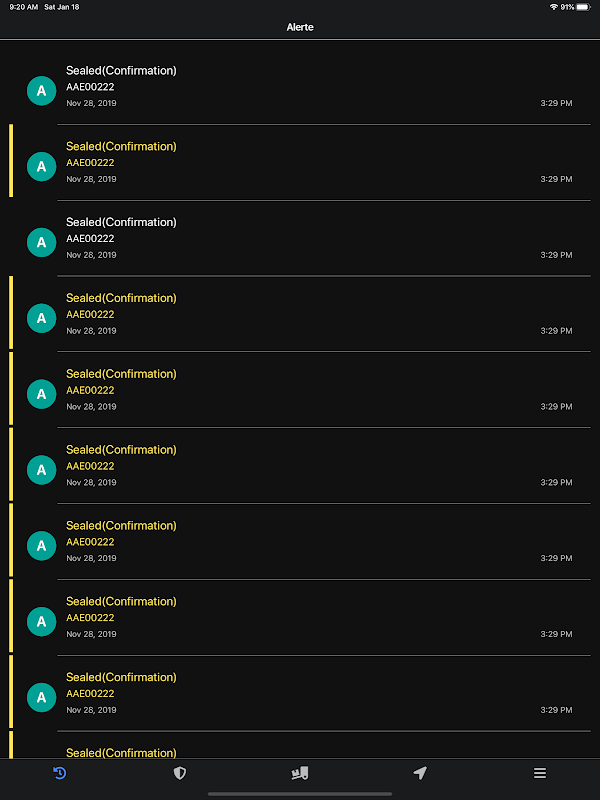The image size is (600, 800).
Task: Open the hamburger menu in bottom bar
Action: (540, 773)
